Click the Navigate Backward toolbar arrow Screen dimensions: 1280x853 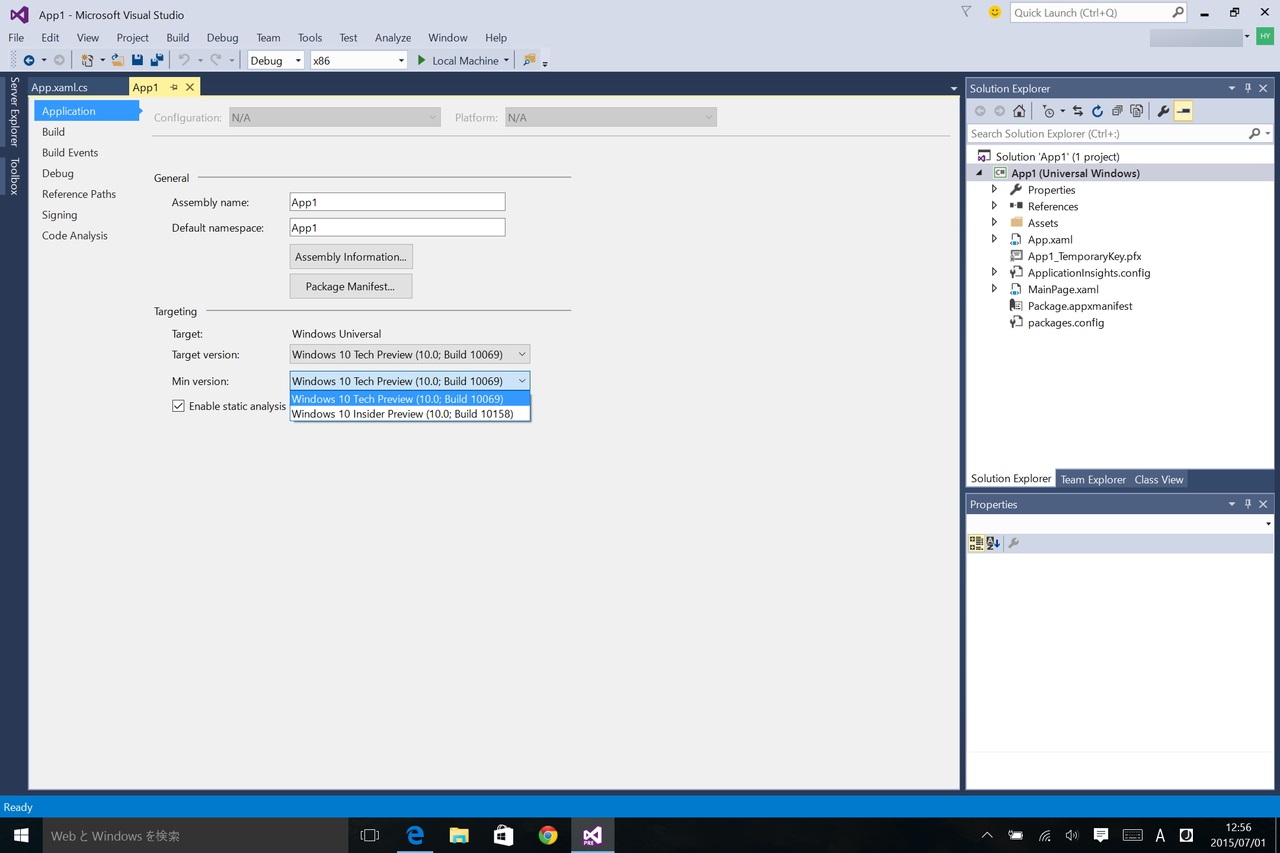(29, 61)
